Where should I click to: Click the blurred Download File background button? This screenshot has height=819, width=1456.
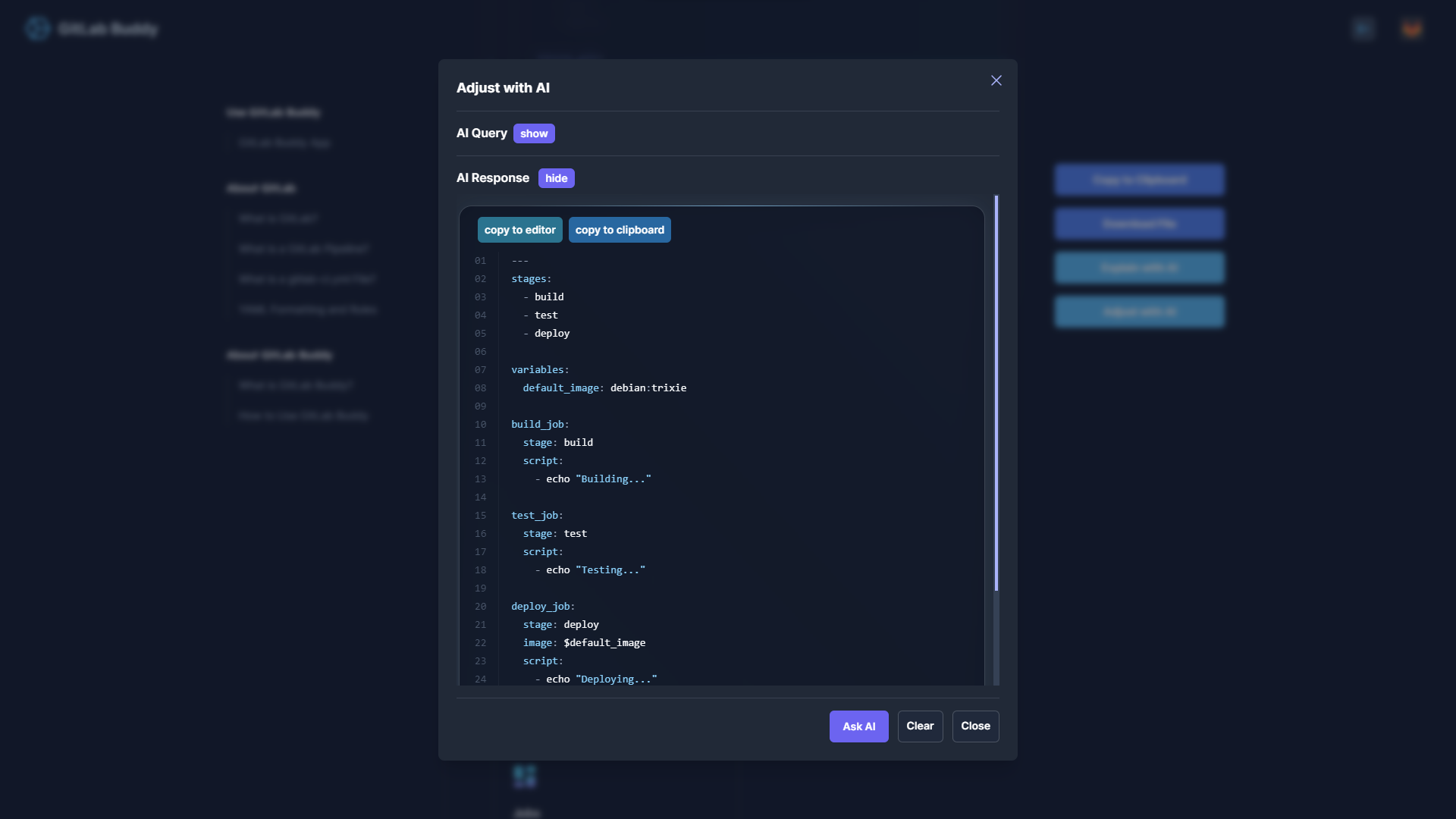(1139, 224)
